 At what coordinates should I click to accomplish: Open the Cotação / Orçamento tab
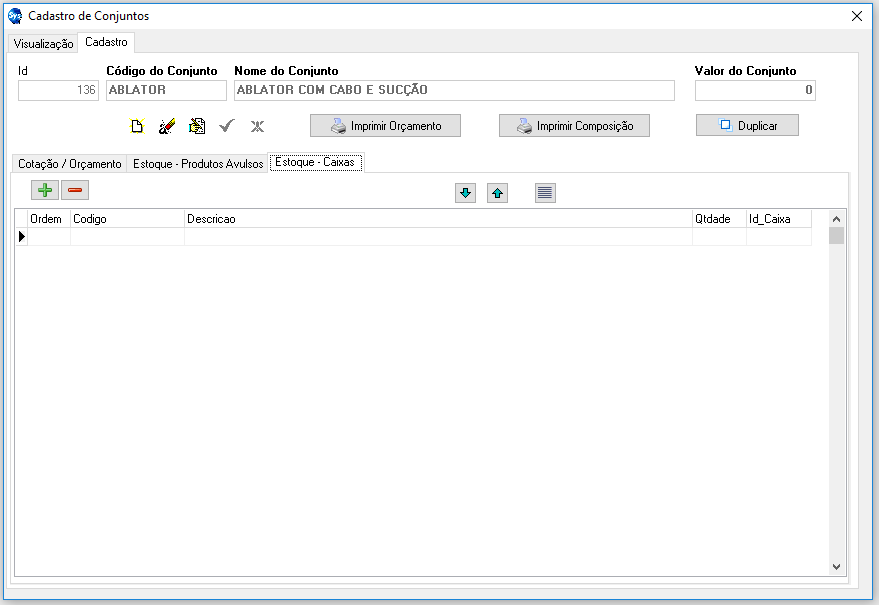point(70,164)
